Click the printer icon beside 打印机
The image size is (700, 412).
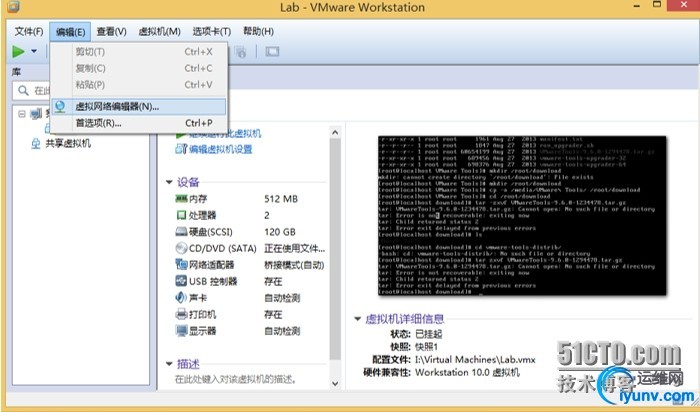(x=181, y=314)
